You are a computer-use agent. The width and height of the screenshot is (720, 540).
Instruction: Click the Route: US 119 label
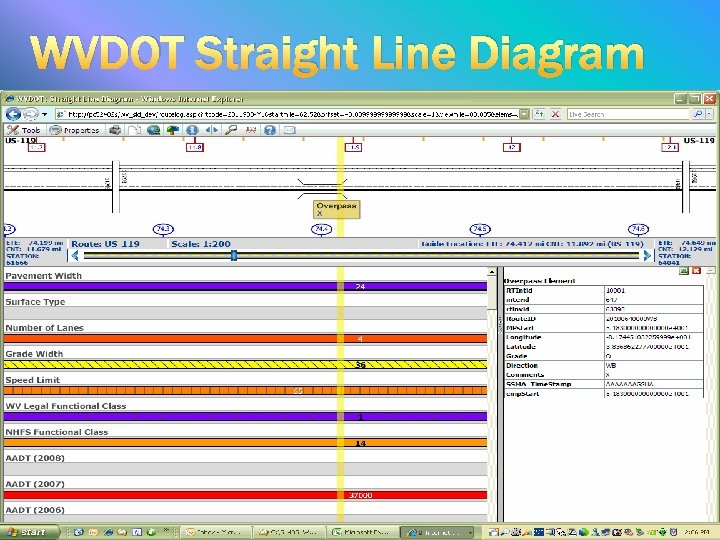tap(105, 244)
